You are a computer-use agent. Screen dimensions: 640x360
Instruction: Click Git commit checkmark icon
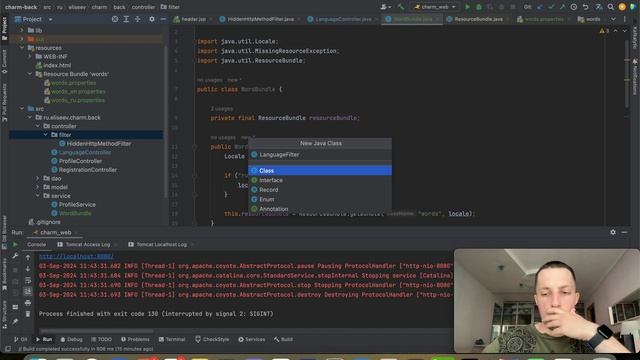tap(551, 7)
